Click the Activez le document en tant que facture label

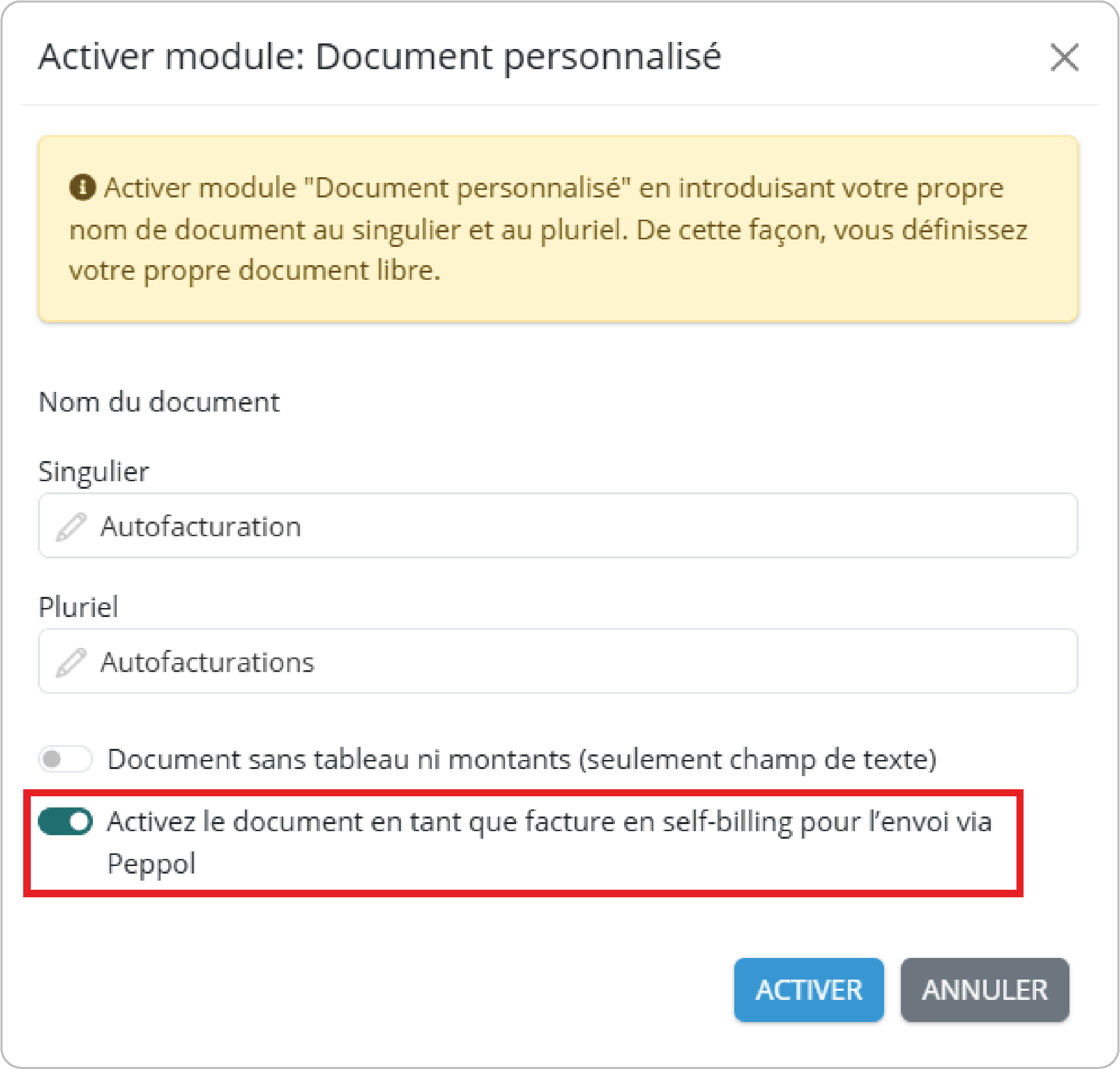tap(548, 822)
